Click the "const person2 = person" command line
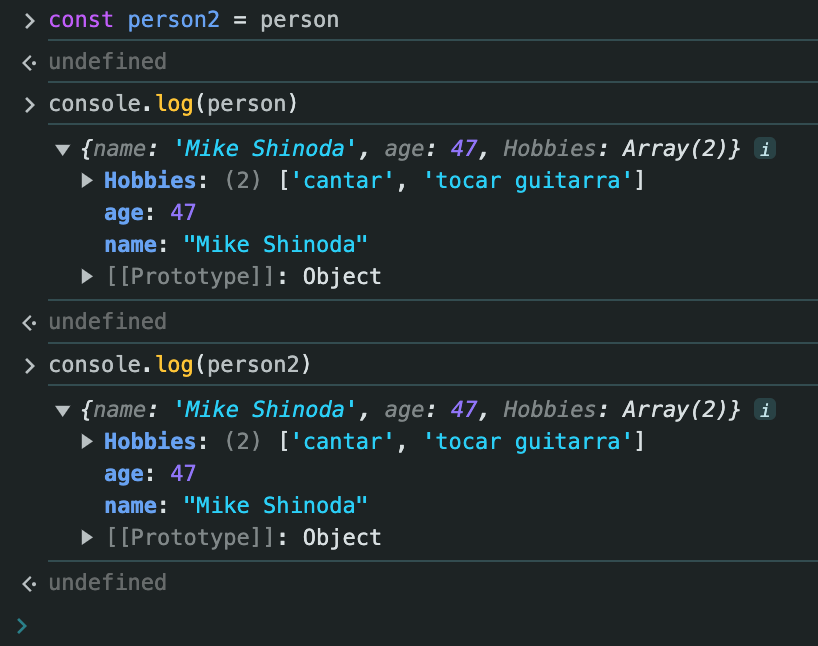 194,20
